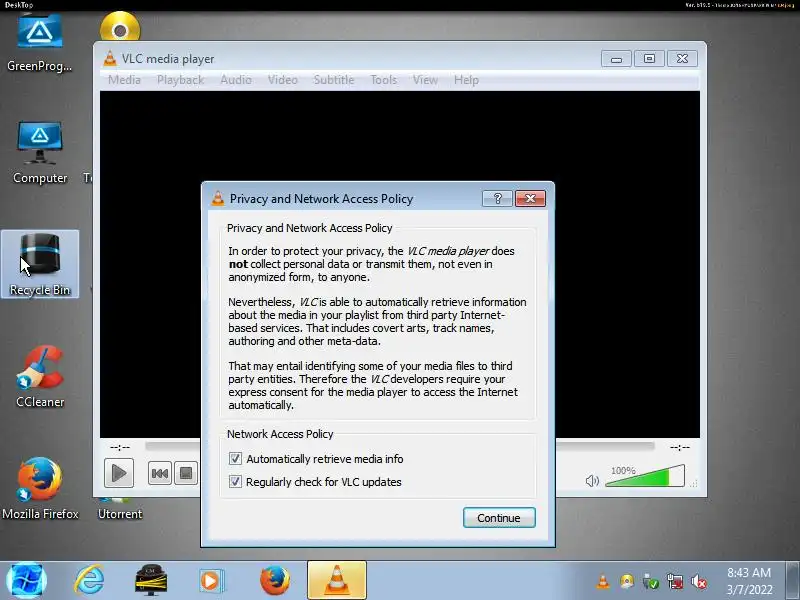Click the VLC cone tray icon
The width and height of the screenshot is (800, 600).
(x=603, y=581)
